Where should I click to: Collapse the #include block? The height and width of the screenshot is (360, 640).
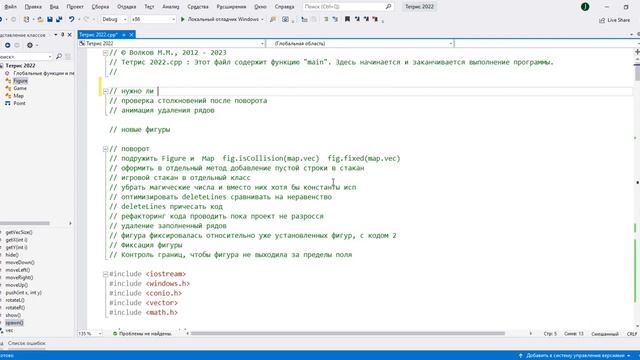pos(105,274)
